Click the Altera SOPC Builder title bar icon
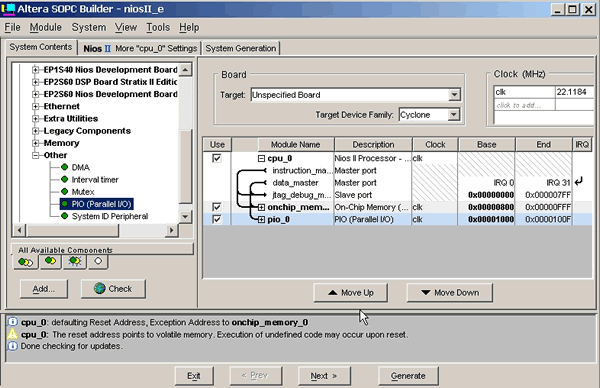The width and height of the screenshot is (600, 388). point(8,9)
